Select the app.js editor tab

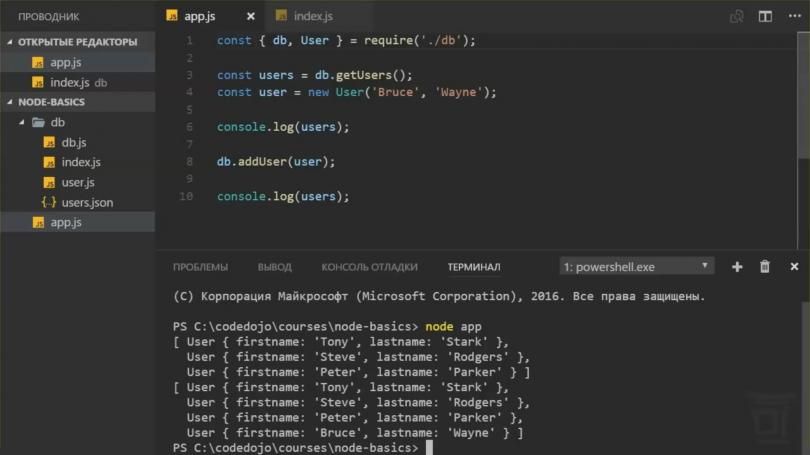[200, 16]
